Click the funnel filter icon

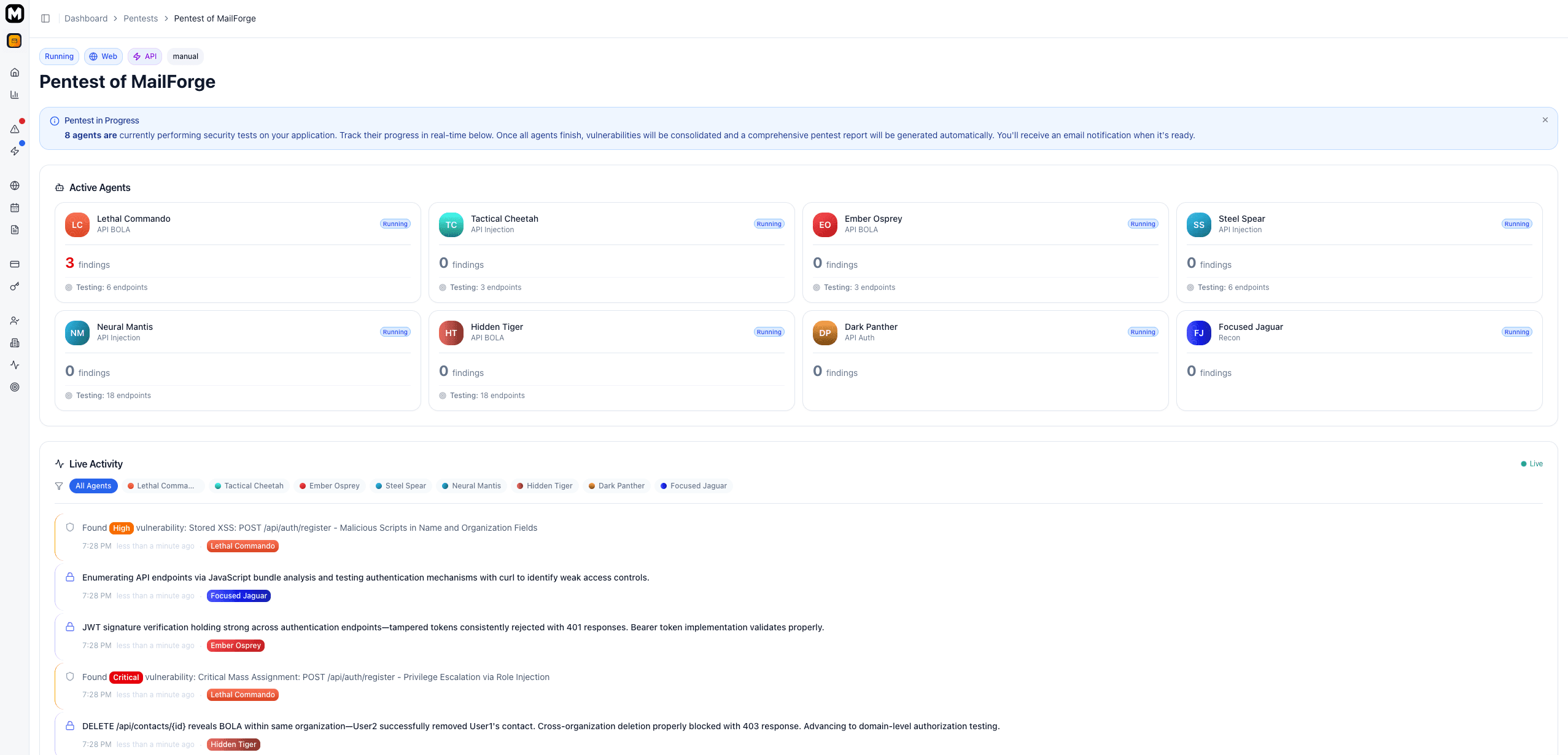tap(59, 486)
